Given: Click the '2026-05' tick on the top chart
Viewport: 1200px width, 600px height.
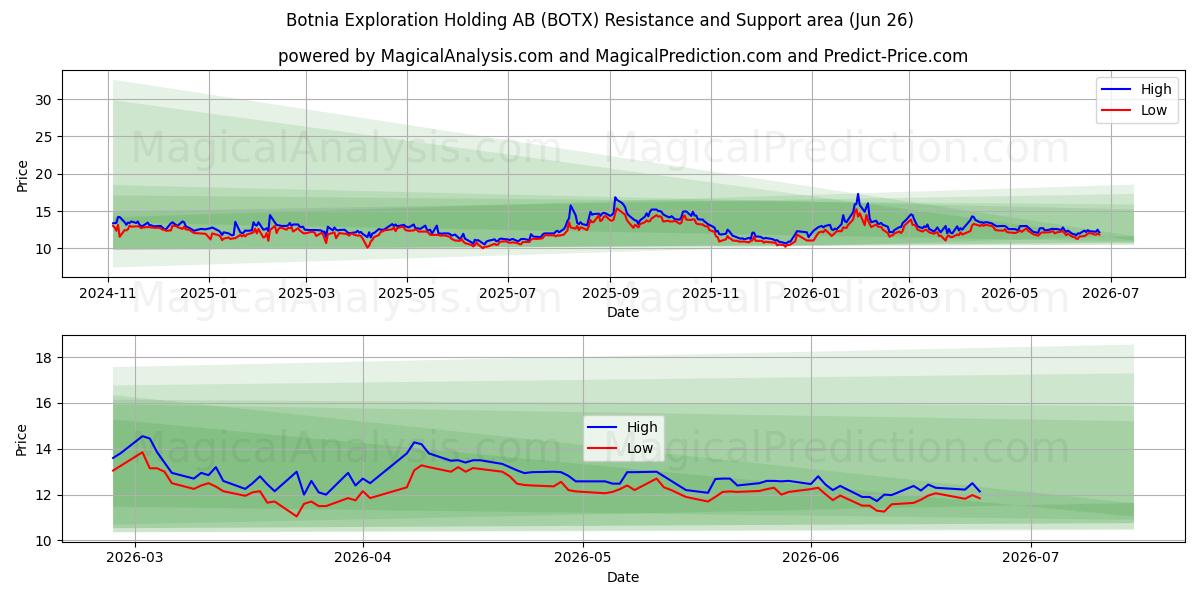Looking at the screenshot, I should 1009,295.
